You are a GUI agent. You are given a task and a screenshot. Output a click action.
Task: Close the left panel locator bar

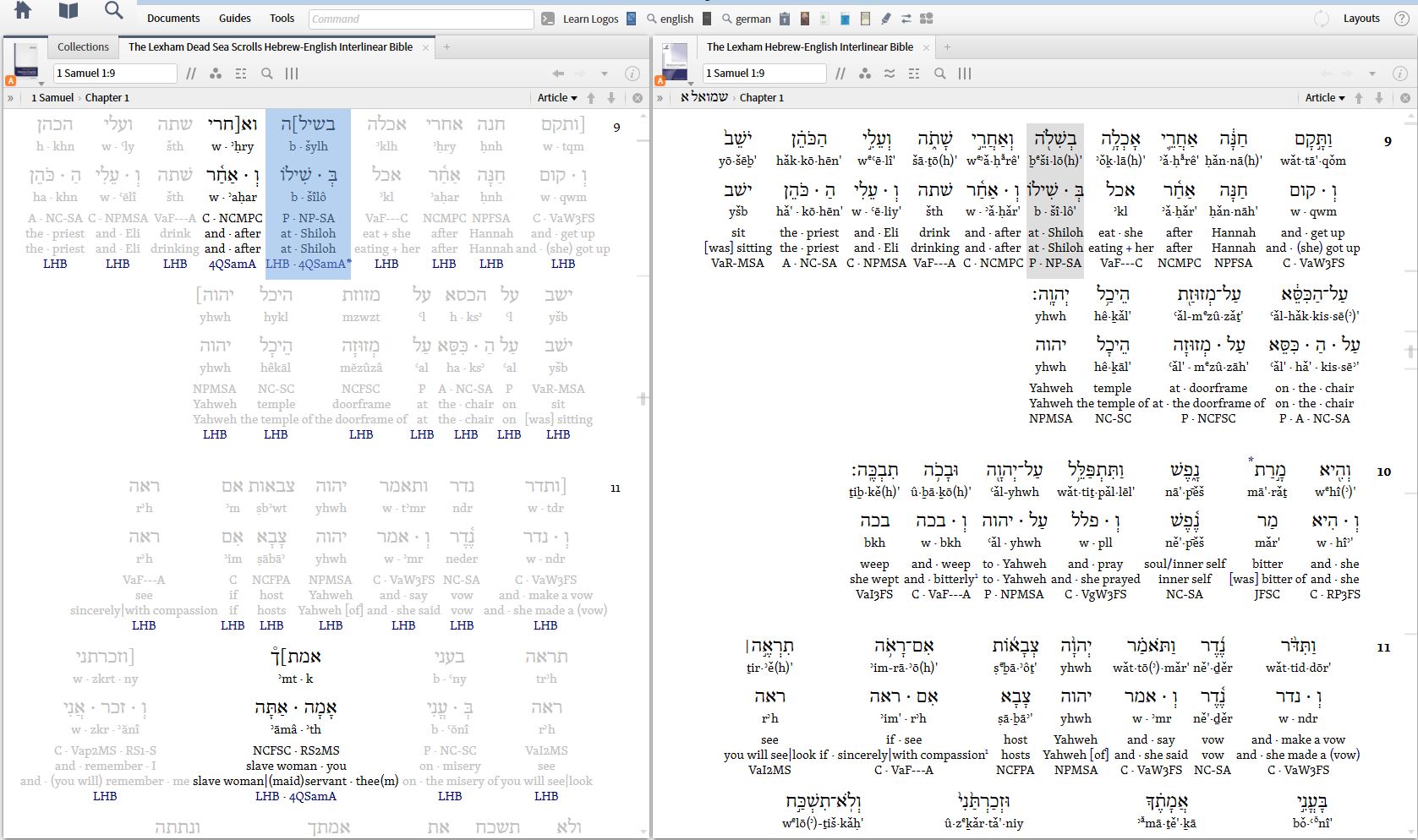tap(638, 98)
